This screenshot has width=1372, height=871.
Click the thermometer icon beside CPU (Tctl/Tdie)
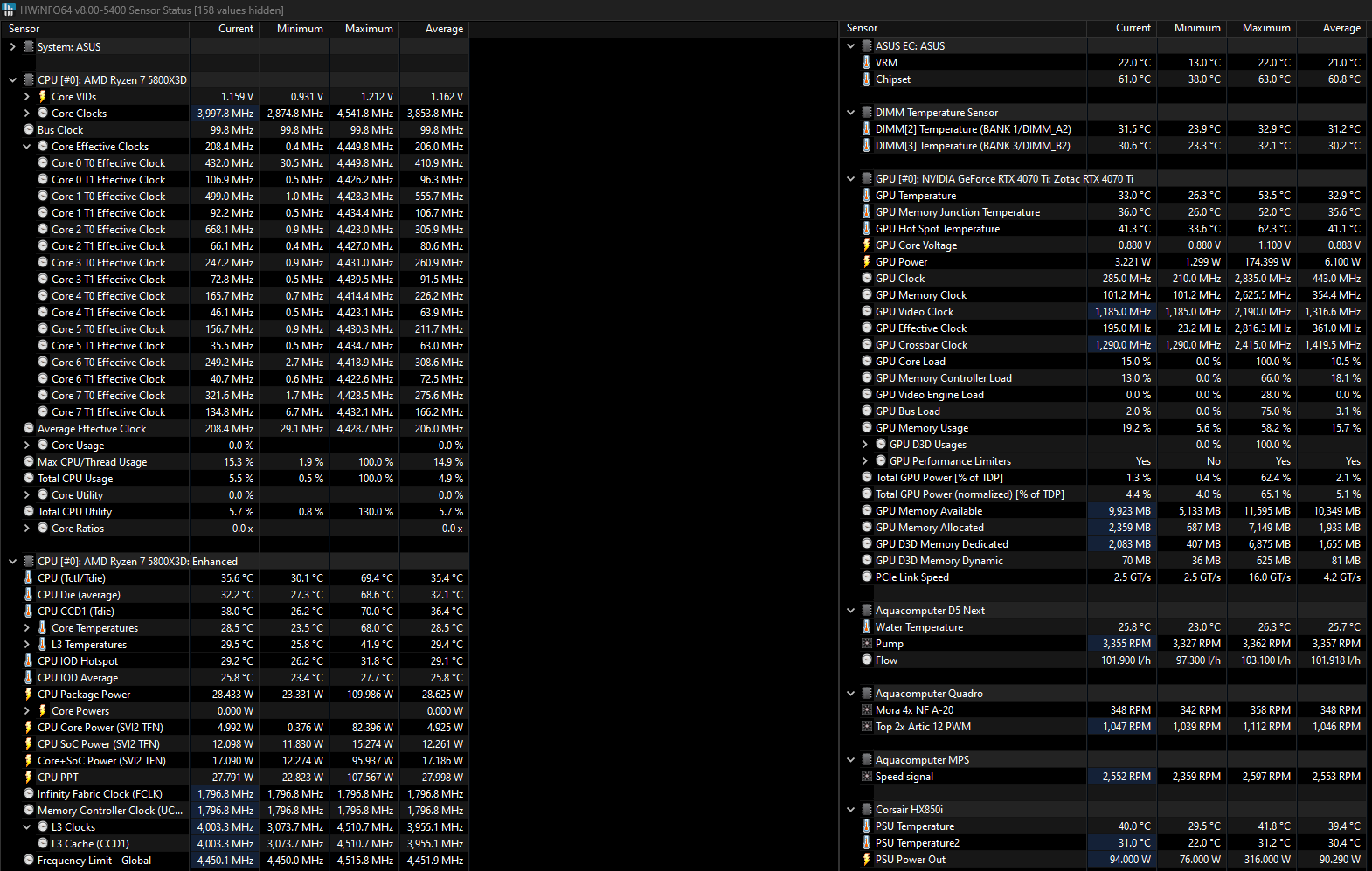click(28, 577)
